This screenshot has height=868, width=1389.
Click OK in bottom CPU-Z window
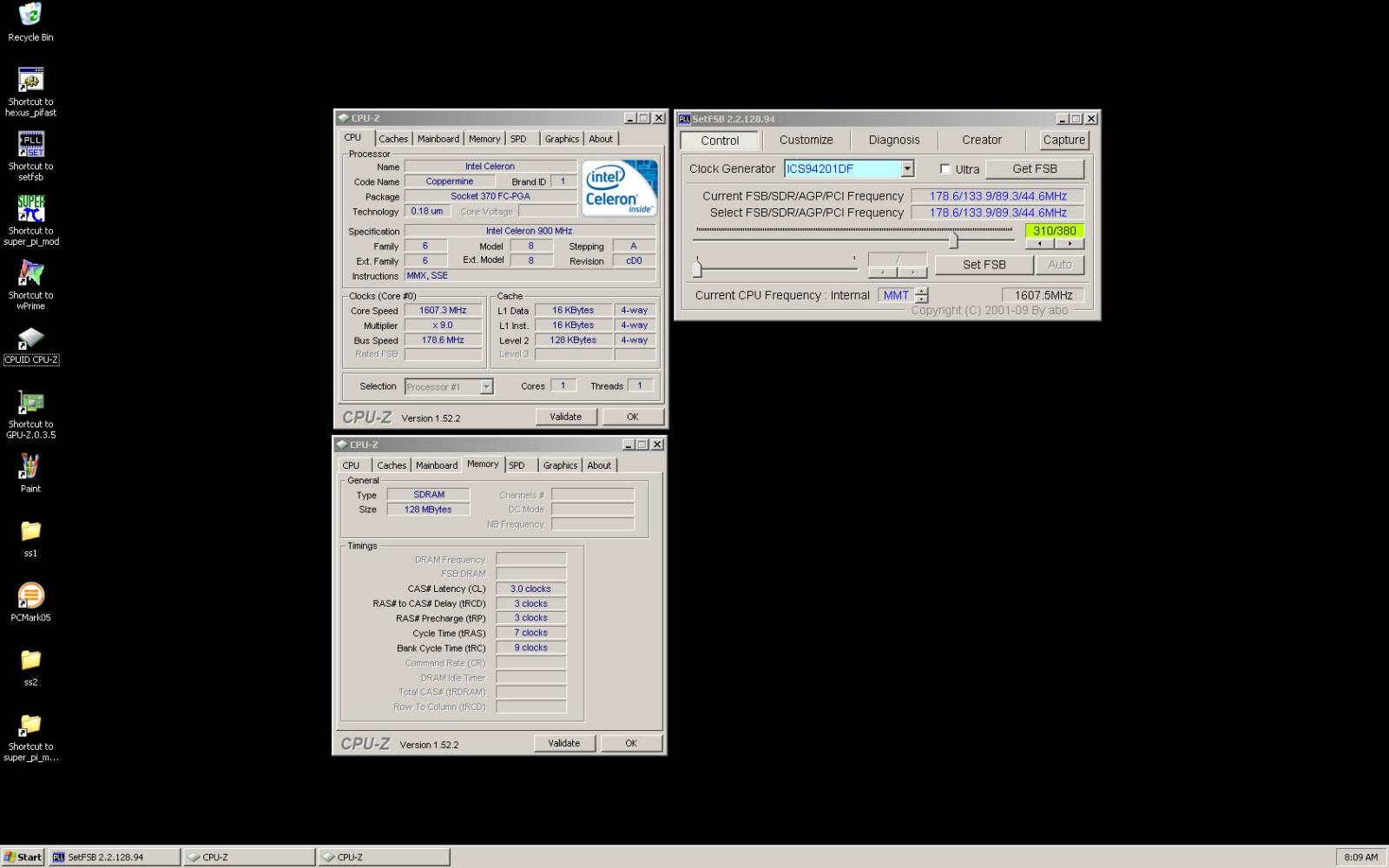pos(631,743)
